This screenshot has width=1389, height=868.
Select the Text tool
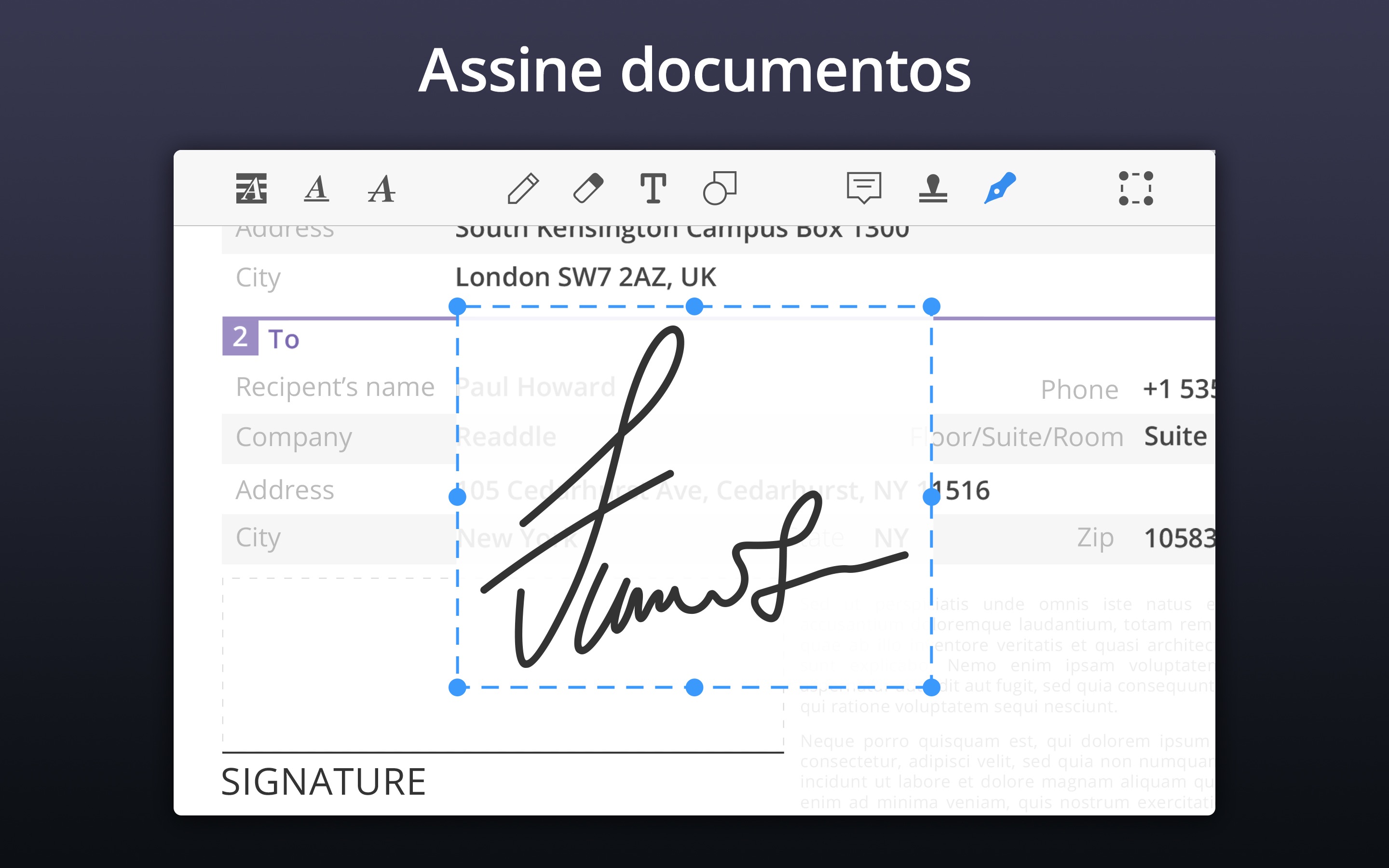653,188
